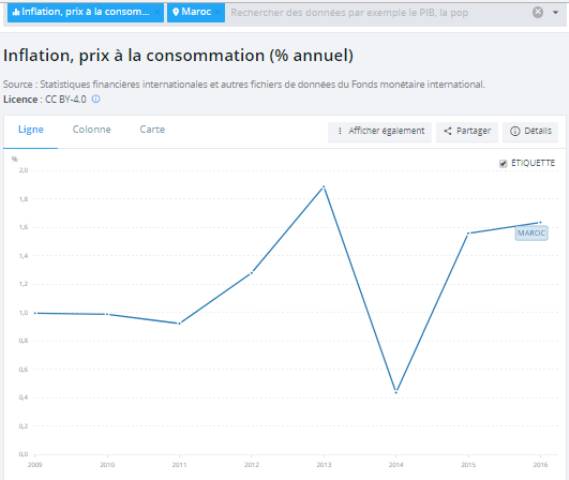Click the 2010 data point
This screenshot has height=480, width=569.
[107, 314]
